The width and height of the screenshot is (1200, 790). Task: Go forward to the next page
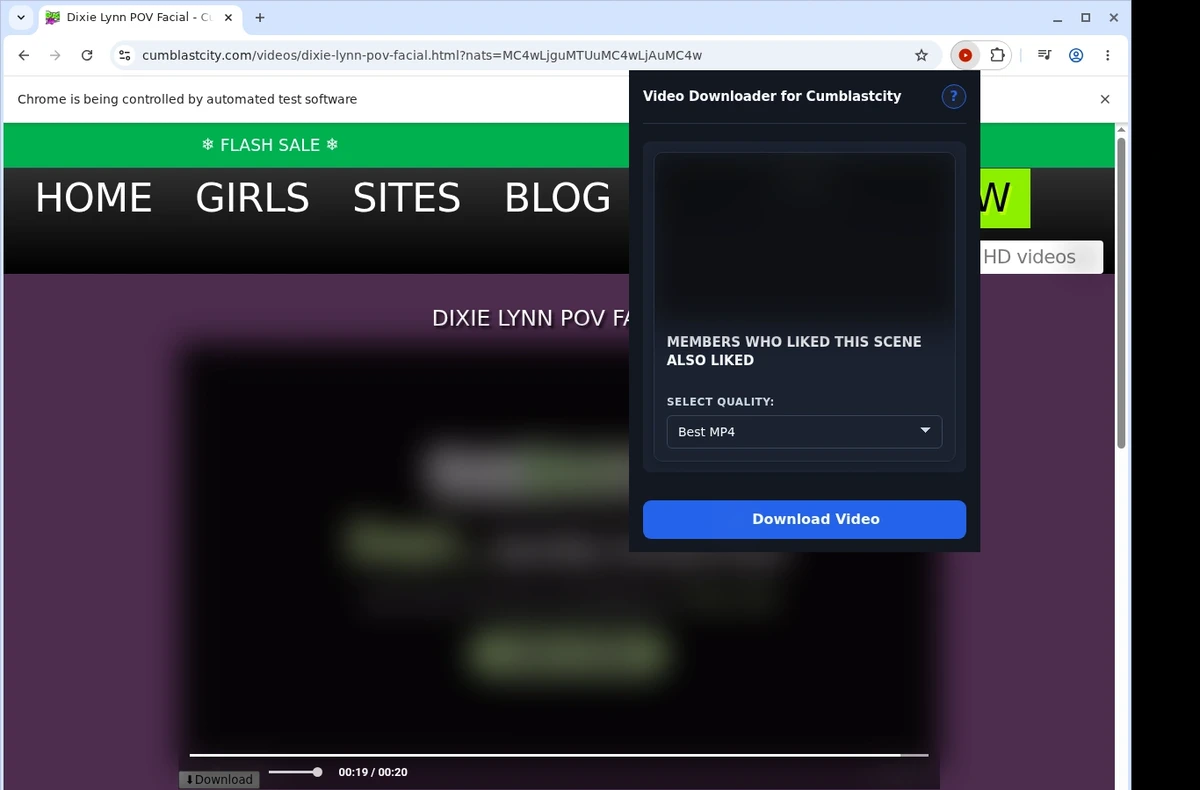pyautogui.click(x=55, y=56)
